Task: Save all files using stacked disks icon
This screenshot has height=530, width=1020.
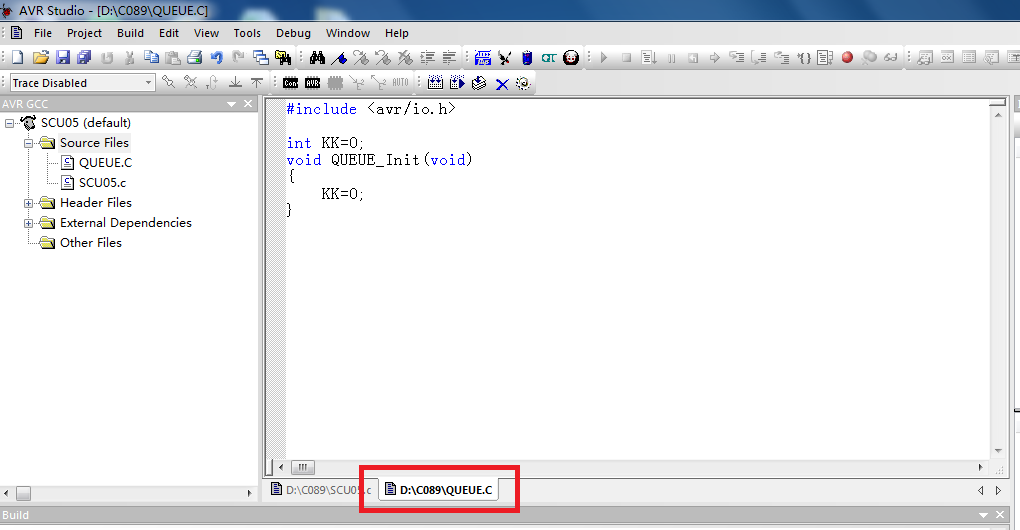Action: coord(85,57)
